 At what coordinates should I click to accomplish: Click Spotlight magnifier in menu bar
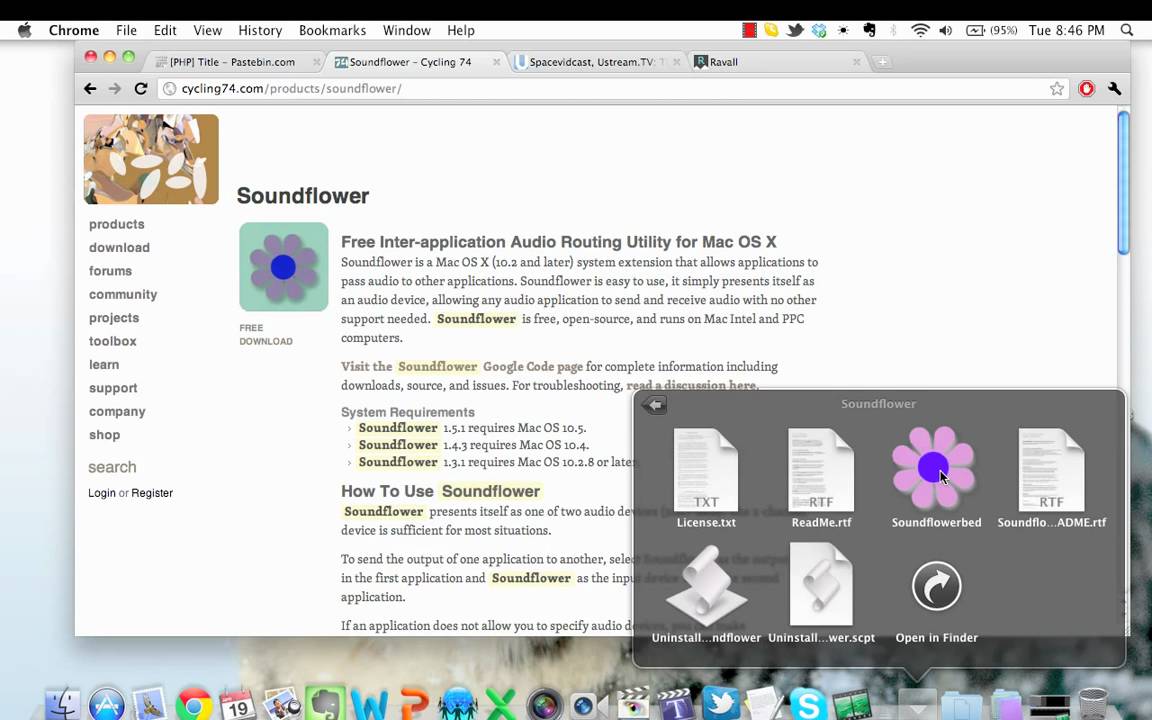[x=1127, y=30]
